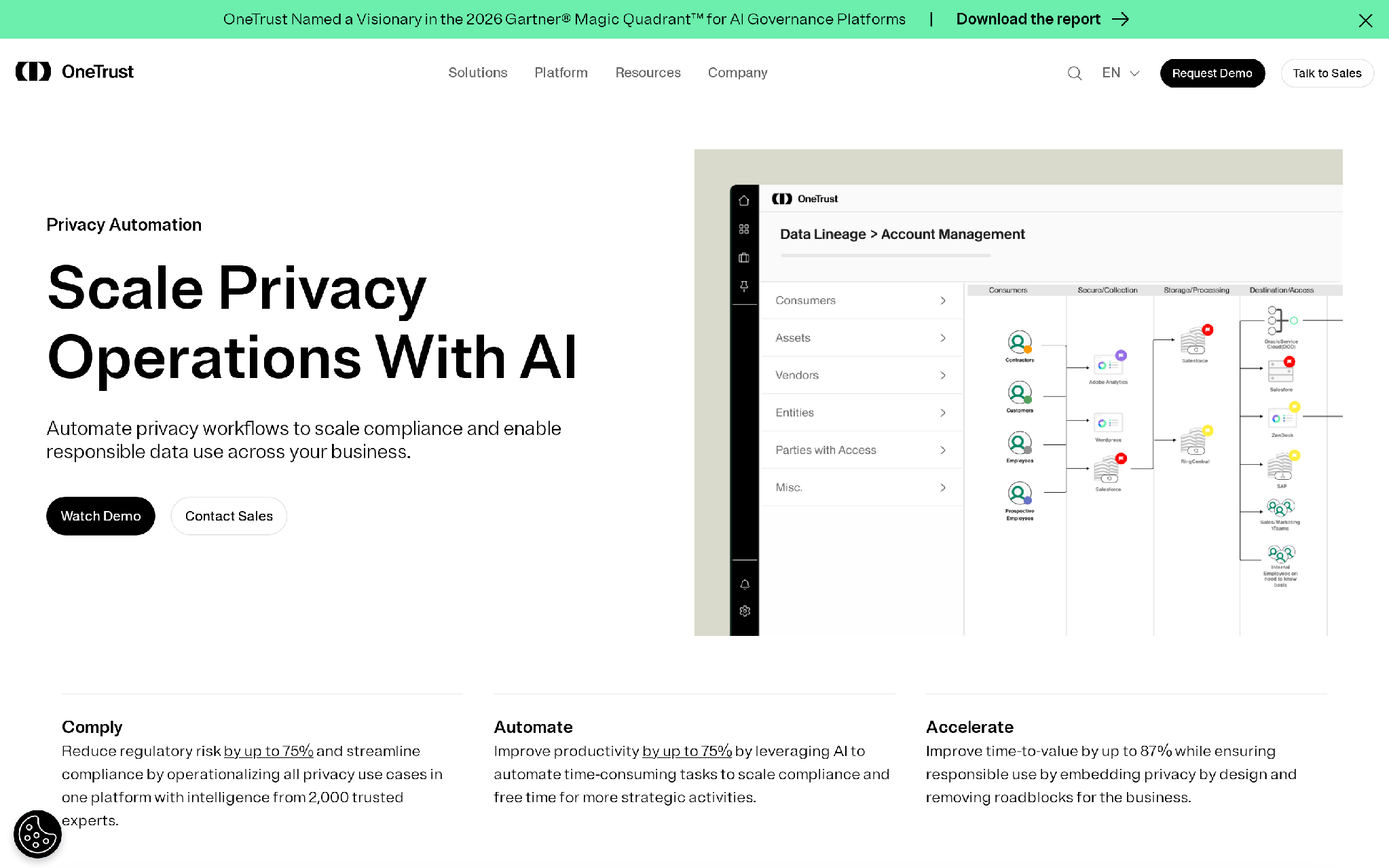Open the Solutions menu
The width and height of the screenshot is (1389, 868).
click(477, 73)
